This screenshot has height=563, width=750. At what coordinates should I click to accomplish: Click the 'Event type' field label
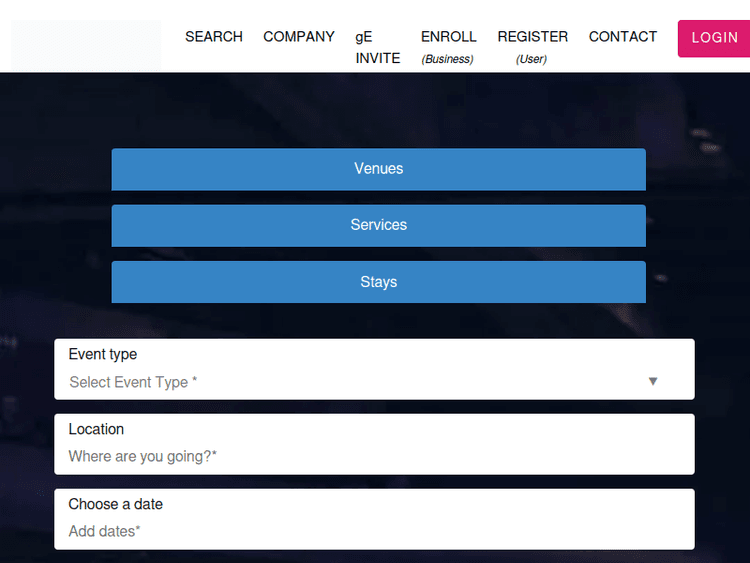tap(102, 354)
